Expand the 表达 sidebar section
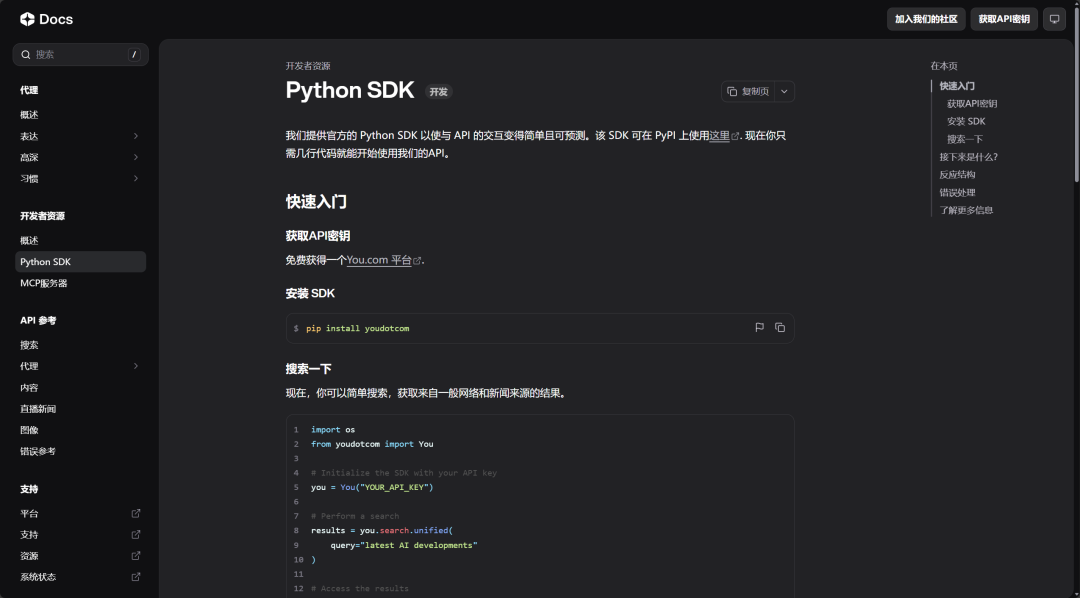Image resolution: width=1080 pixels, height=598 pixels. 136,136
